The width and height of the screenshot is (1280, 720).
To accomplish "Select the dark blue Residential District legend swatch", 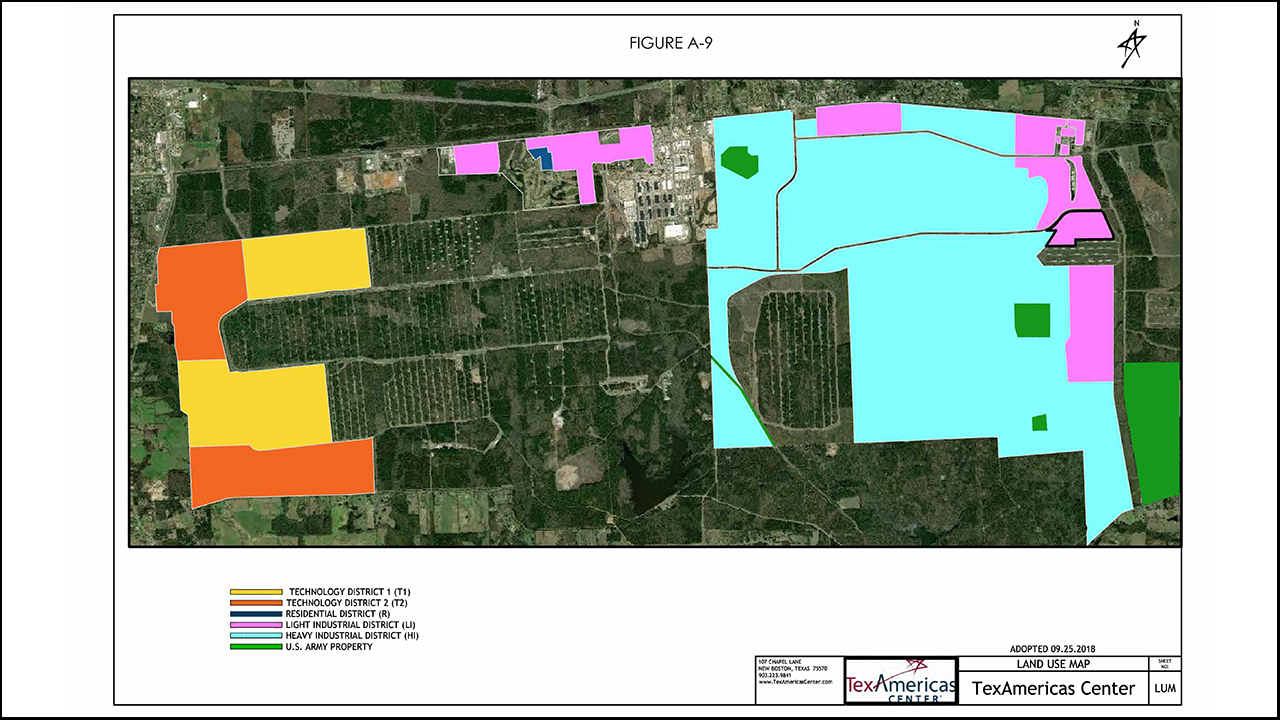I will click(x=256, y=614).
